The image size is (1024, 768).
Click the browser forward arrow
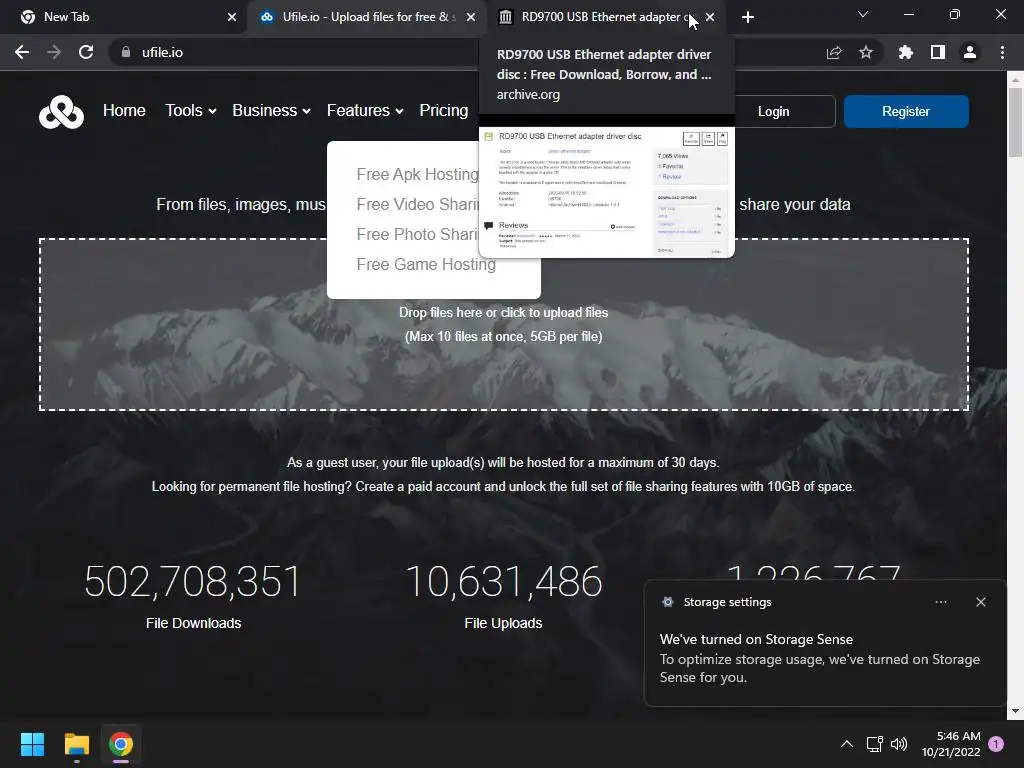click(54, 52)
